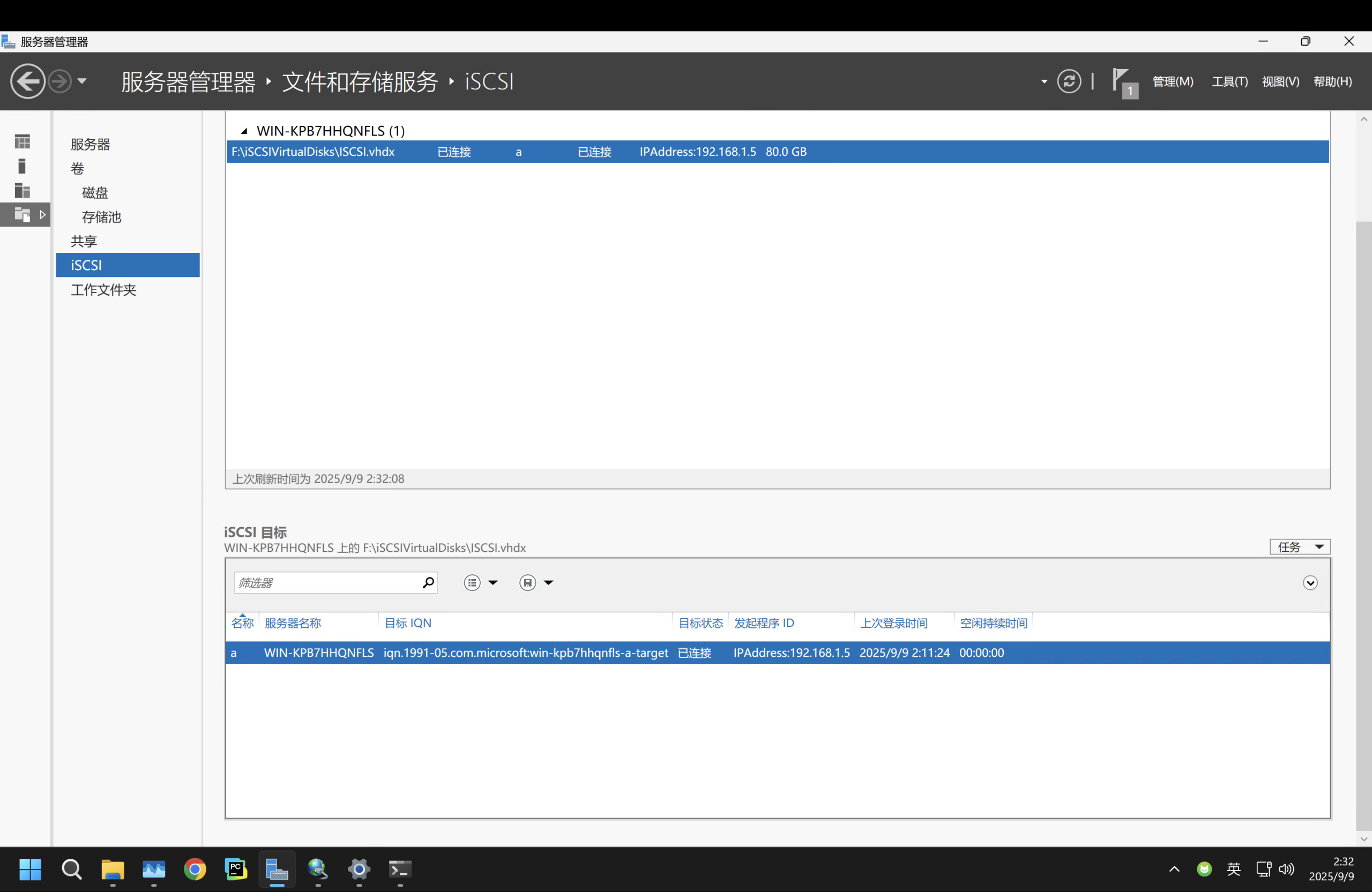Click the list view icon above the targets table
This screenshot has height=892, width=1372.
473,582
